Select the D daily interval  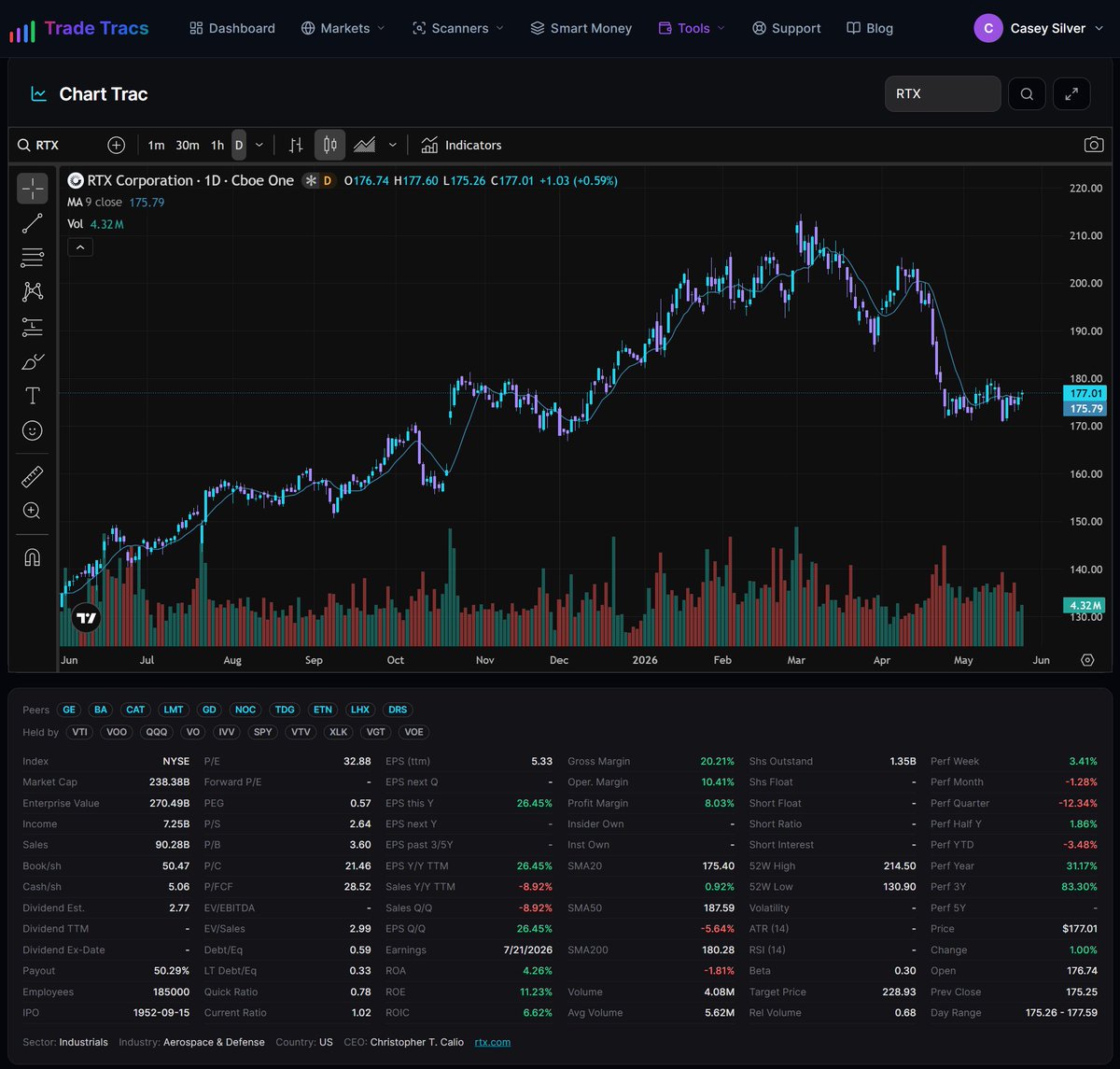click(x=239, y=145)
